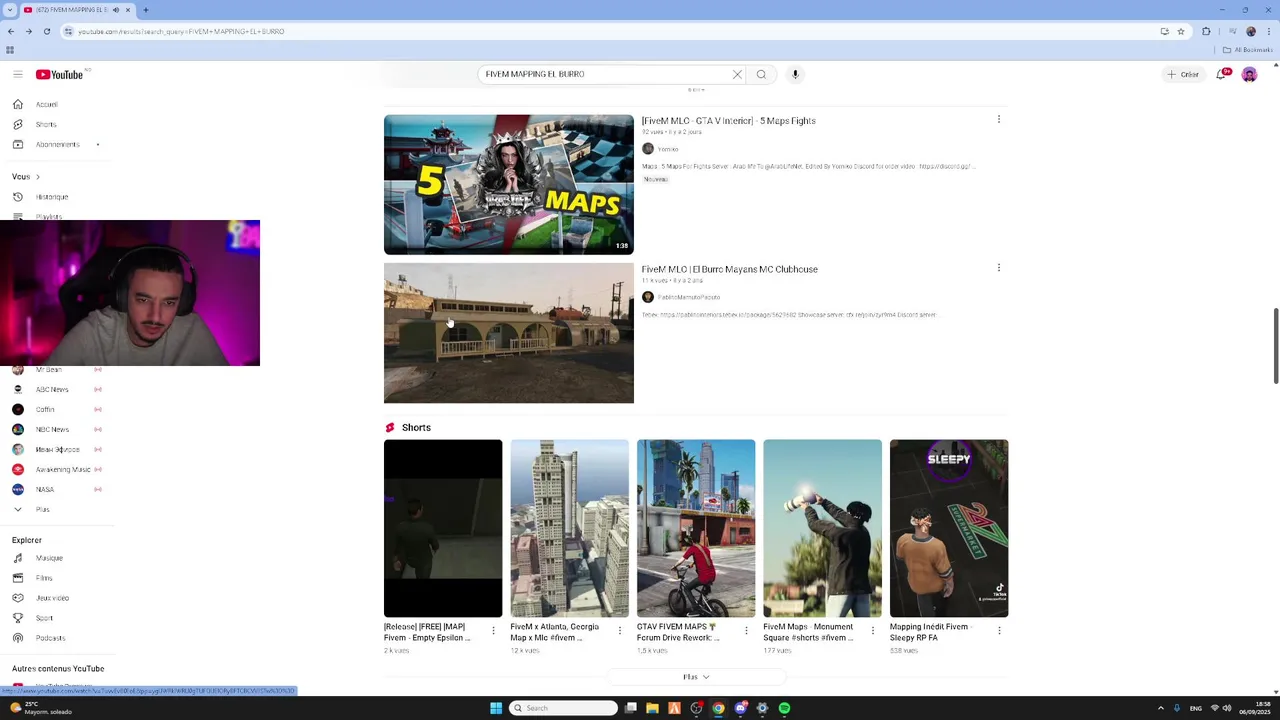Image resolution: width=1280 pixels, height=720 pixels.
Task: Open Chrome apps grid shortcut
Action: pos(10,50)
